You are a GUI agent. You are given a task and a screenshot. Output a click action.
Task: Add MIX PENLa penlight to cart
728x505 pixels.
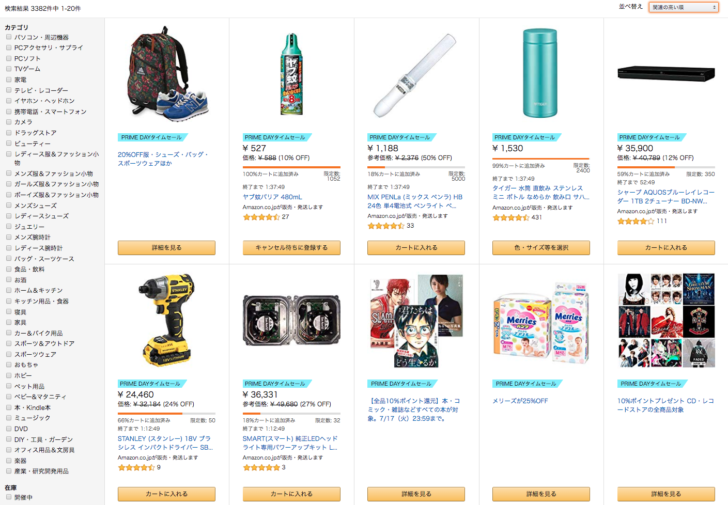pos(416,247)
